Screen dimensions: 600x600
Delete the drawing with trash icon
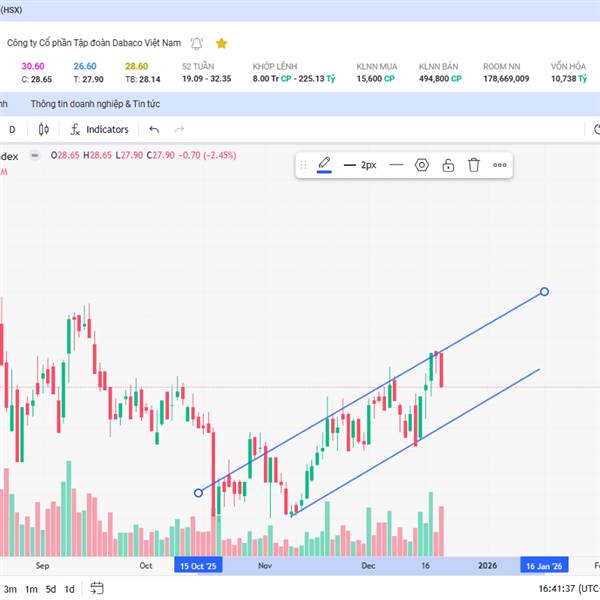(474, 165)
